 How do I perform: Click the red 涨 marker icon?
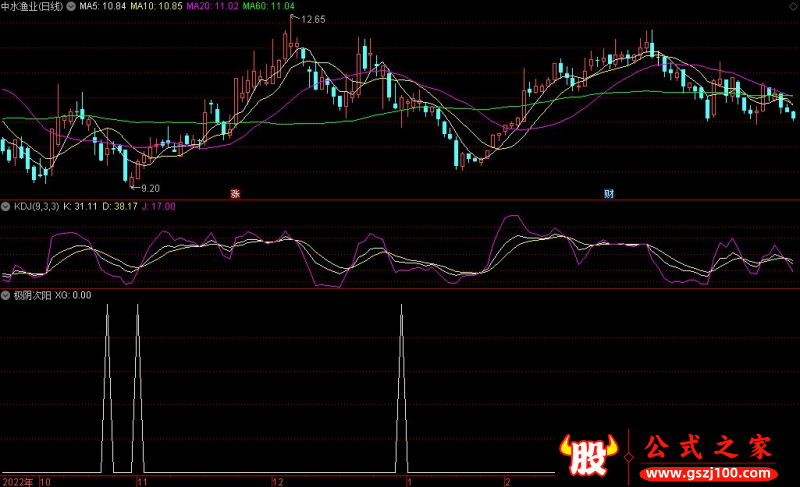pyautogui.click(x=236, y=193)
